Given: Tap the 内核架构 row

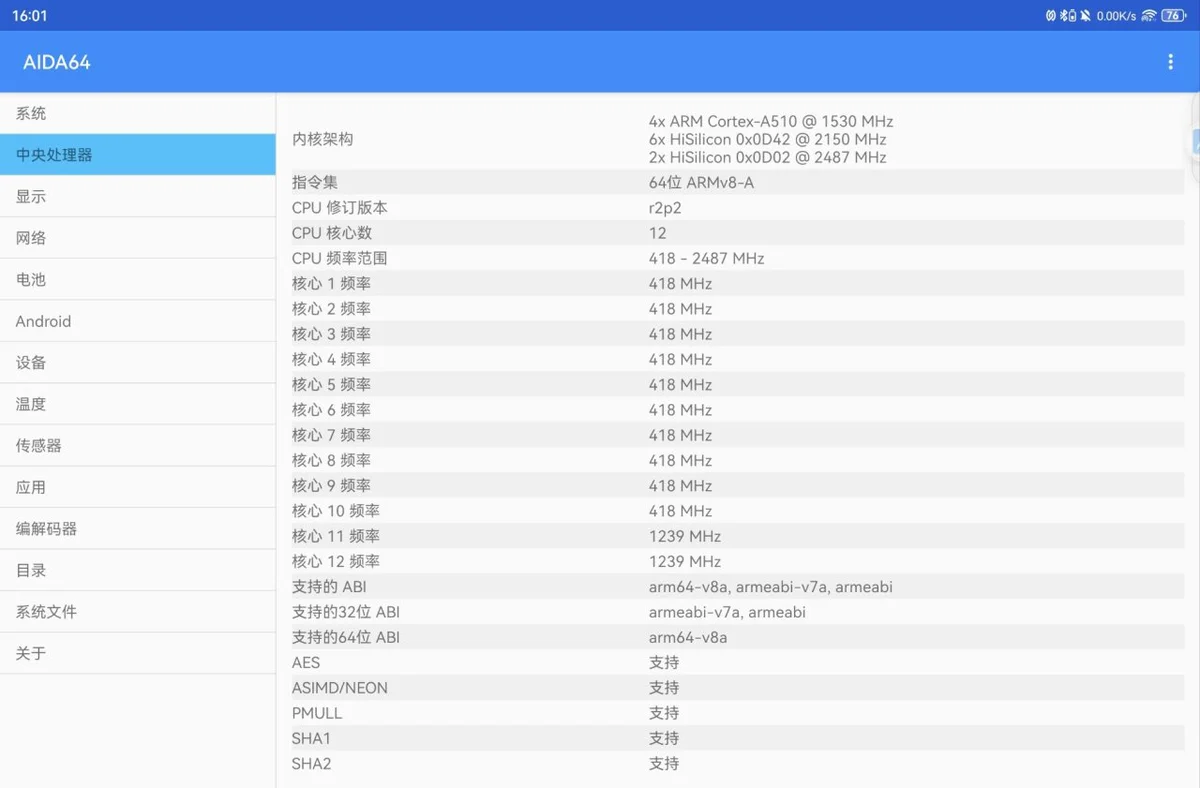Looking at the screenshot, I should click(x=730, y=139).
